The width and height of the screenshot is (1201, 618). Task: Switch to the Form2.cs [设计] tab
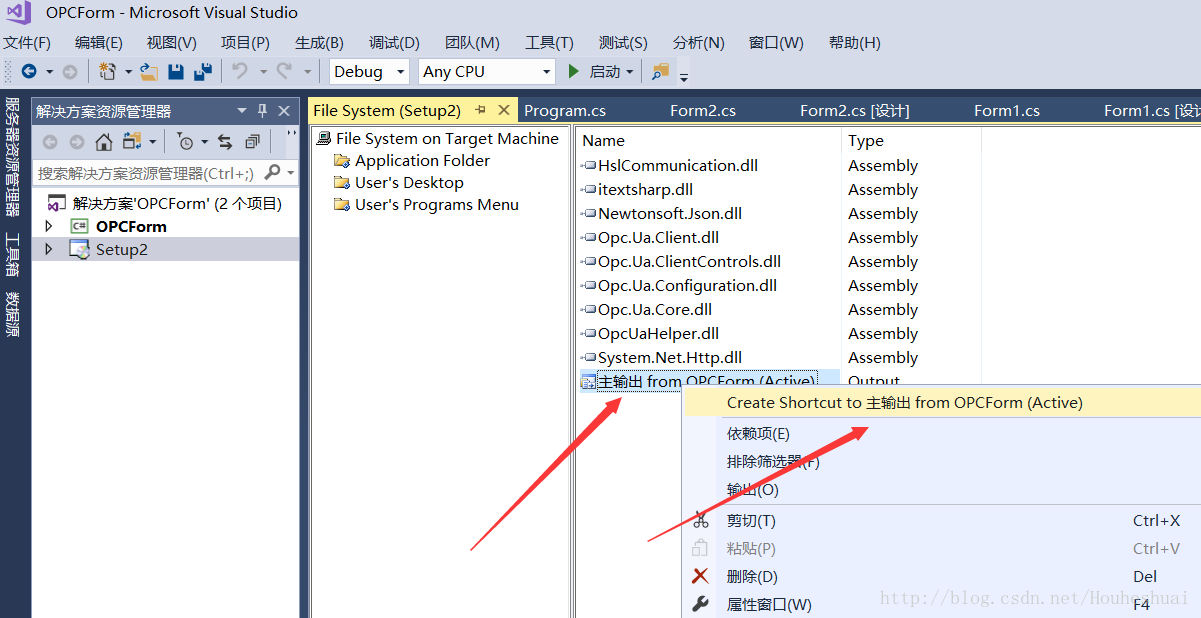855,110
